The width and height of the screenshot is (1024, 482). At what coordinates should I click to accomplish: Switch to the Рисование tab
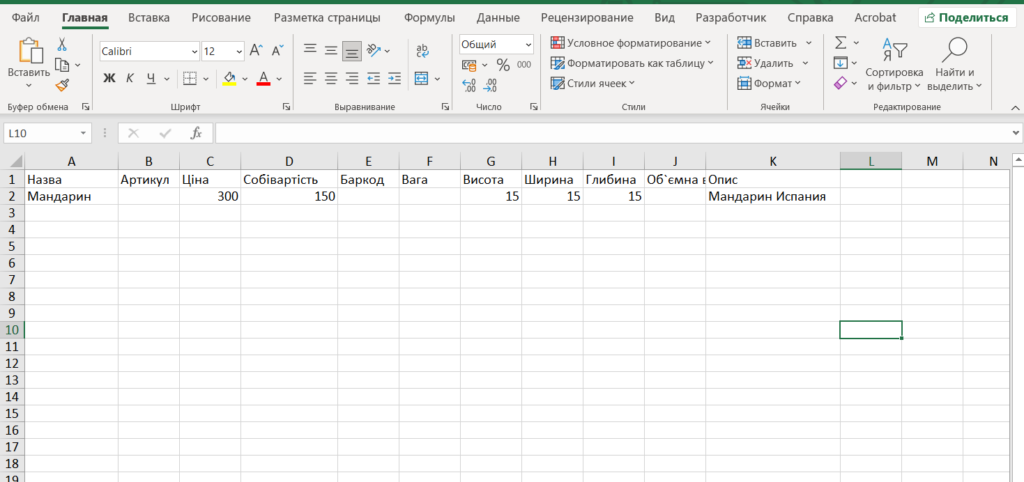221,18
